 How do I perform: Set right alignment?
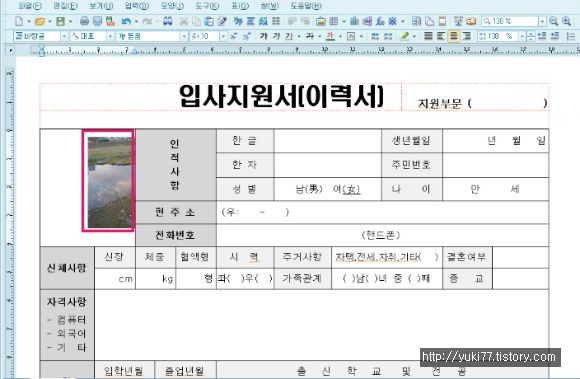click(x=467, y=36)
